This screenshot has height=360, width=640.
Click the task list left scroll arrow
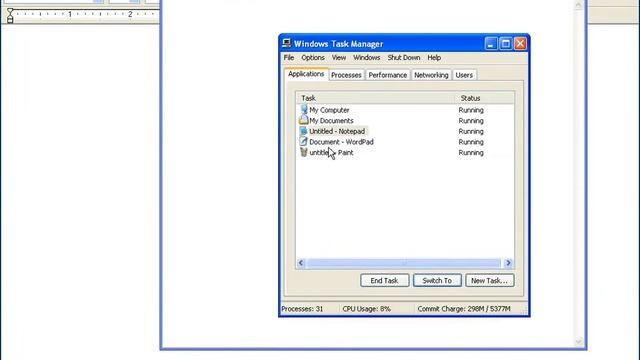(301, 263)
